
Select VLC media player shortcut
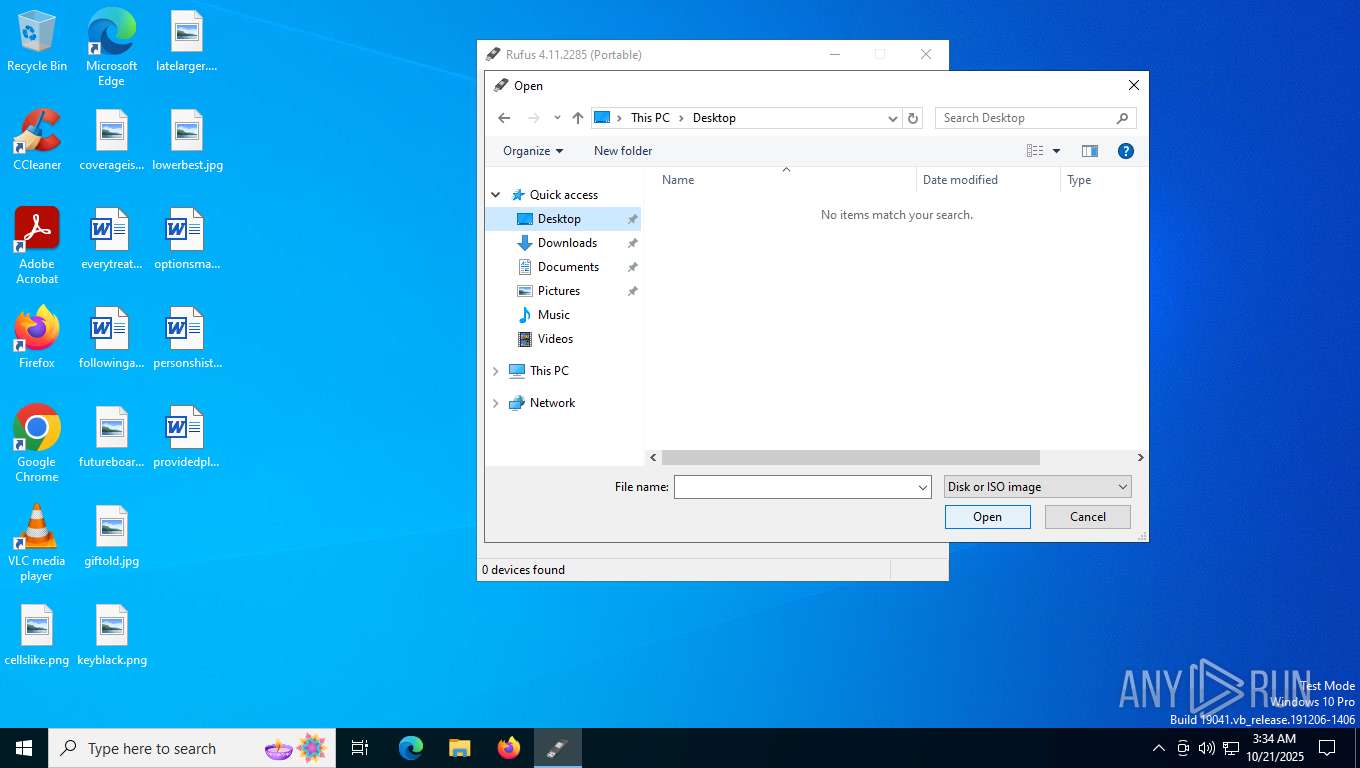pos(37,543)
